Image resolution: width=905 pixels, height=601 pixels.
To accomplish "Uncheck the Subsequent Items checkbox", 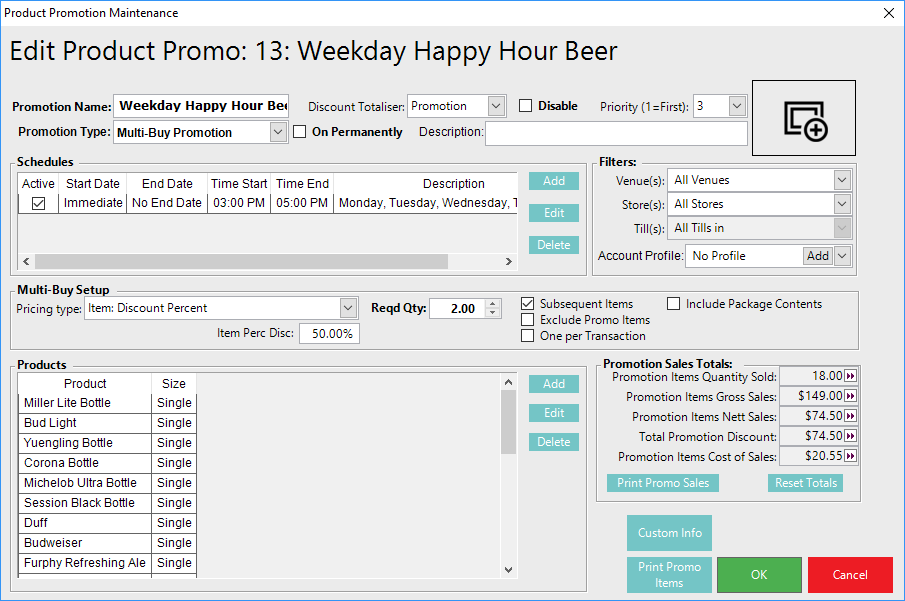I will [528, 304].
